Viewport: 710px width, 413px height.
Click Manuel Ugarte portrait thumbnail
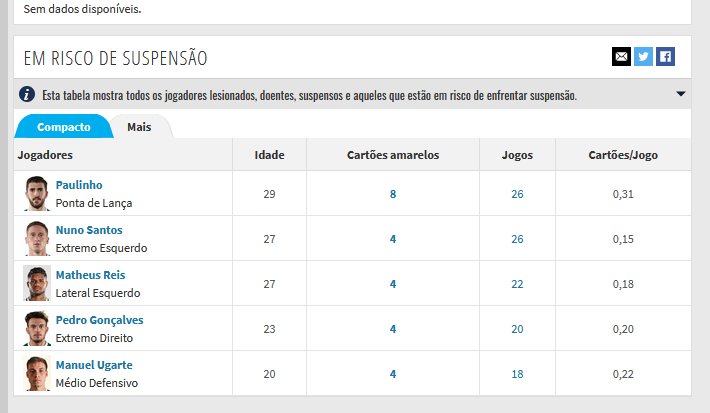coord(37,373)
